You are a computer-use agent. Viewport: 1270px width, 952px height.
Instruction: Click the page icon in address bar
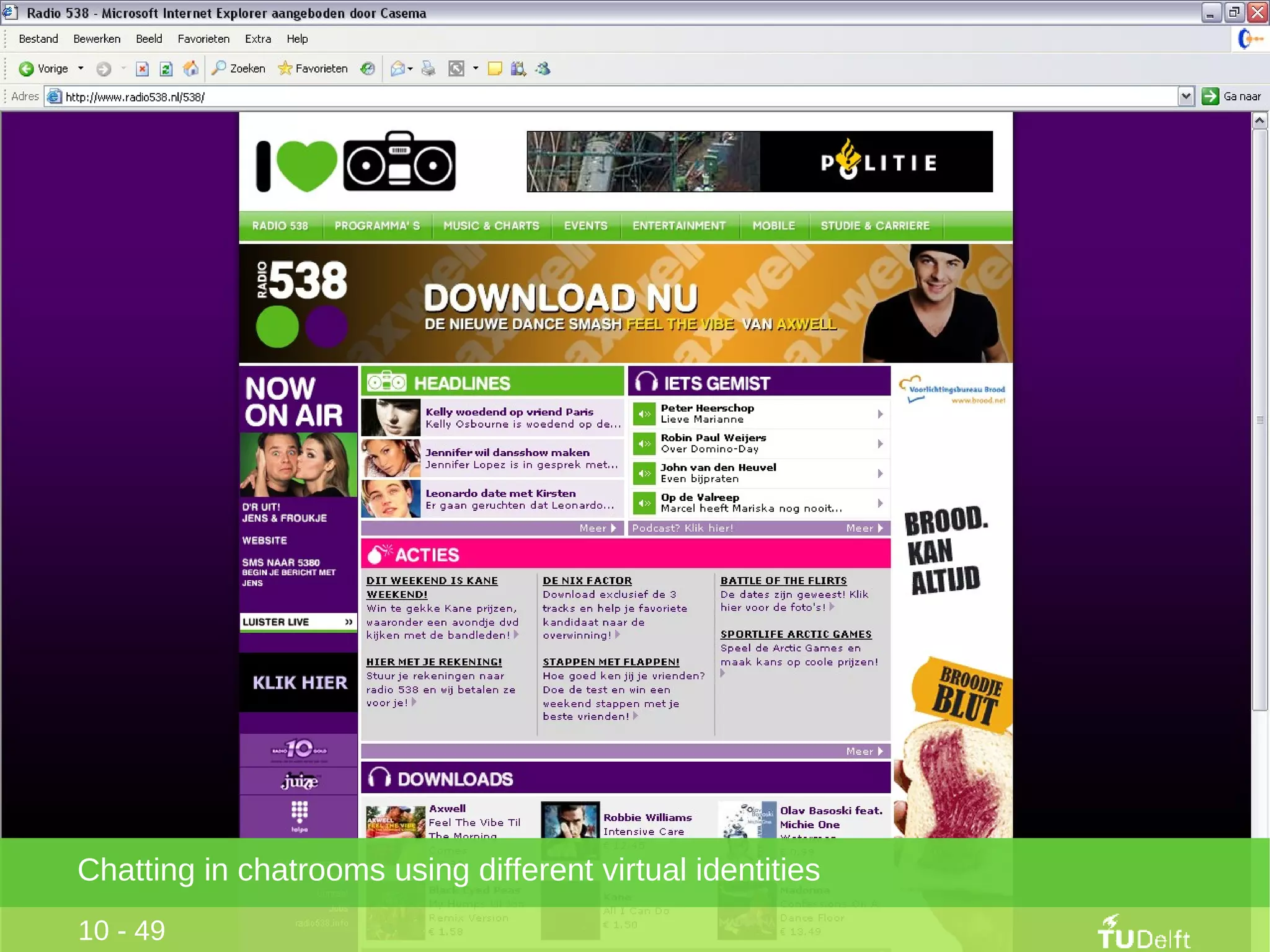point(55,97)
